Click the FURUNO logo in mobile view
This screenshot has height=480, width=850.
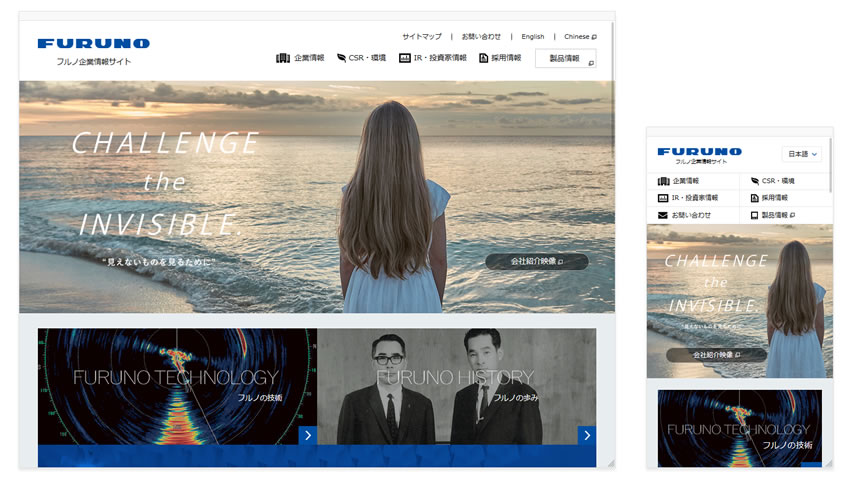(x=699, y=152)
